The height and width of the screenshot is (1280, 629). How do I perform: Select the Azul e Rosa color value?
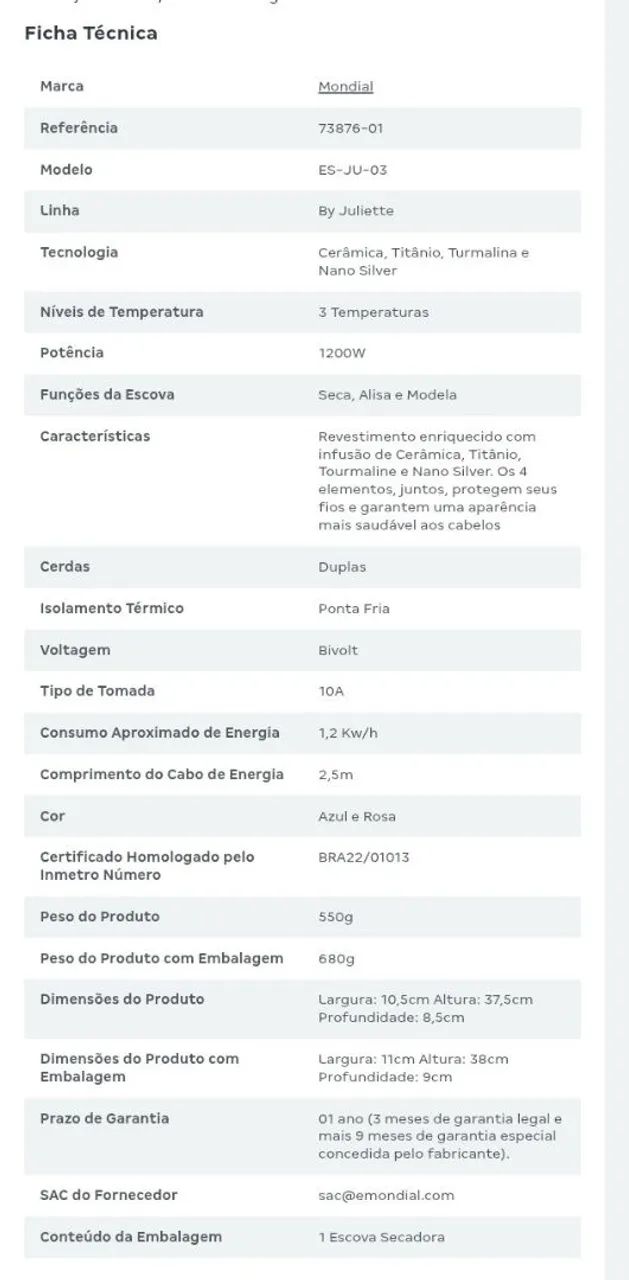(357, 816)
